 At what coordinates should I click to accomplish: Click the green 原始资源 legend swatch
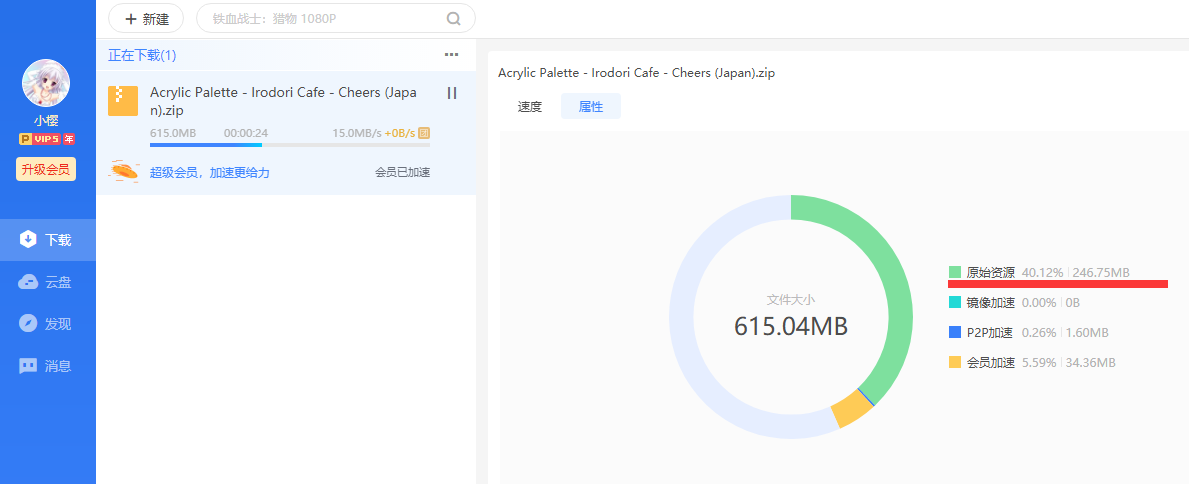(x=955, y=272)
